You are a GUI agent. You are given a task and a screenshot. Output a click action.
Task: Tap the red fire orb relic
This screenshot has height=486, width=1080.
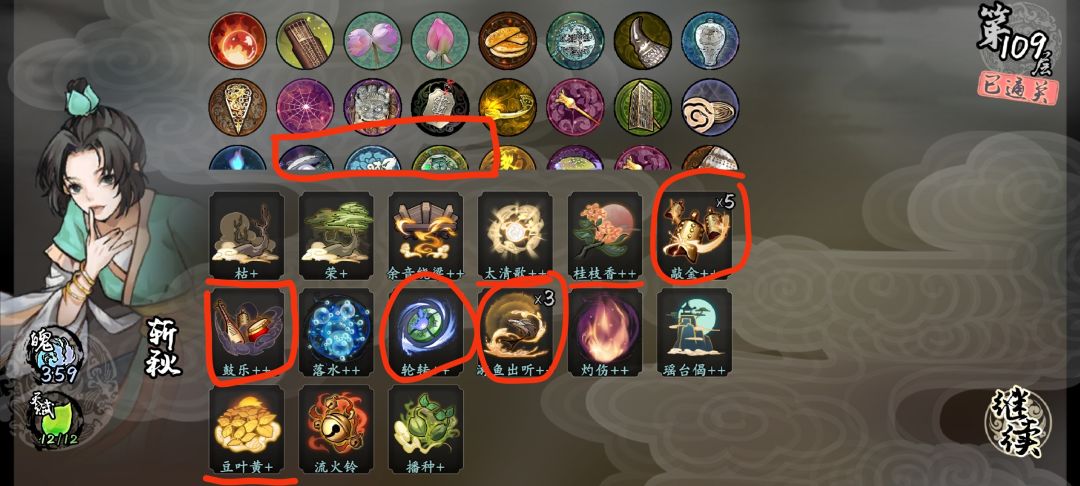point(237,41)
